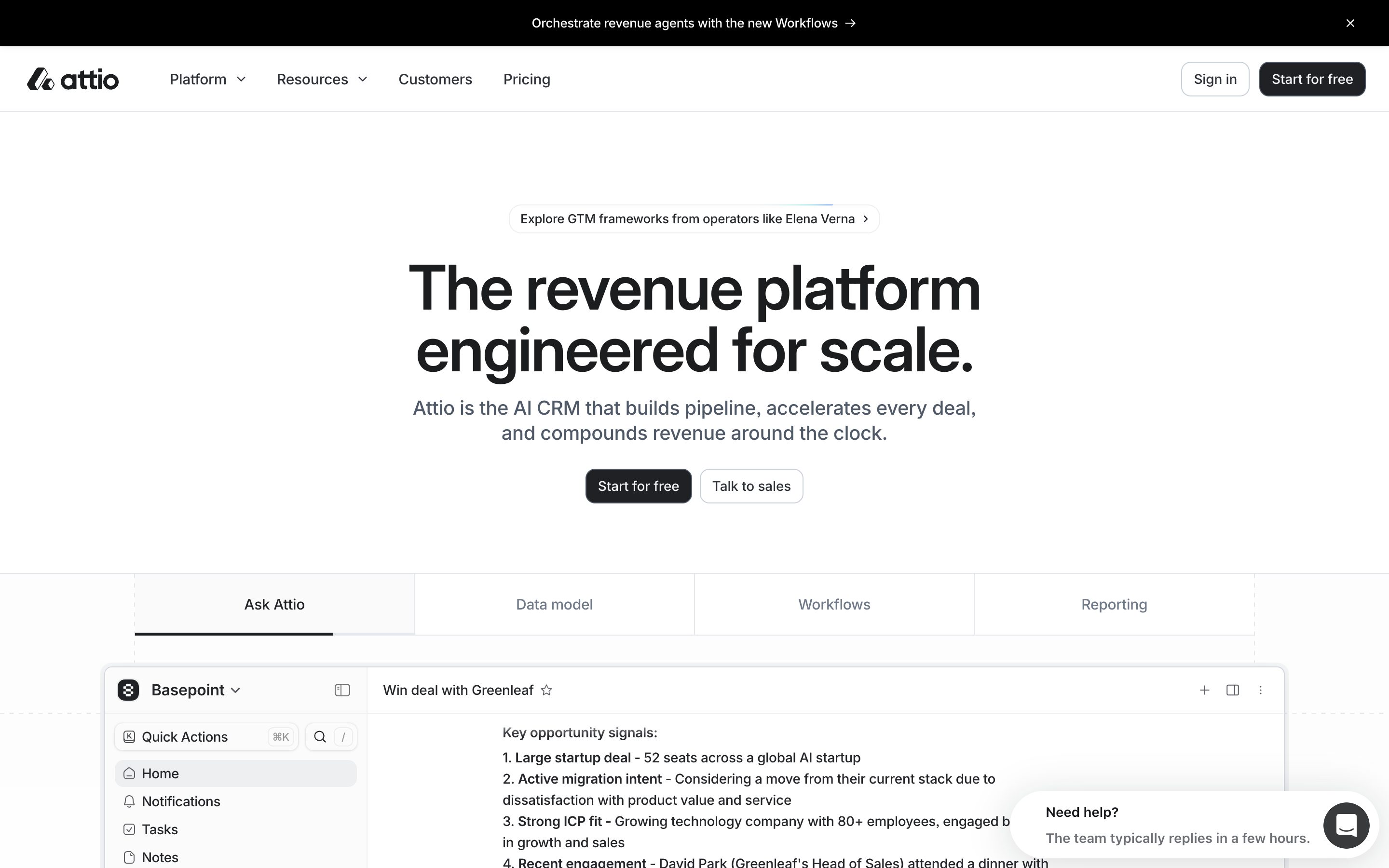Switch to the Data model tab
Image resolution: width=1389 pixels, height=868 pixels.
[555, 604]
